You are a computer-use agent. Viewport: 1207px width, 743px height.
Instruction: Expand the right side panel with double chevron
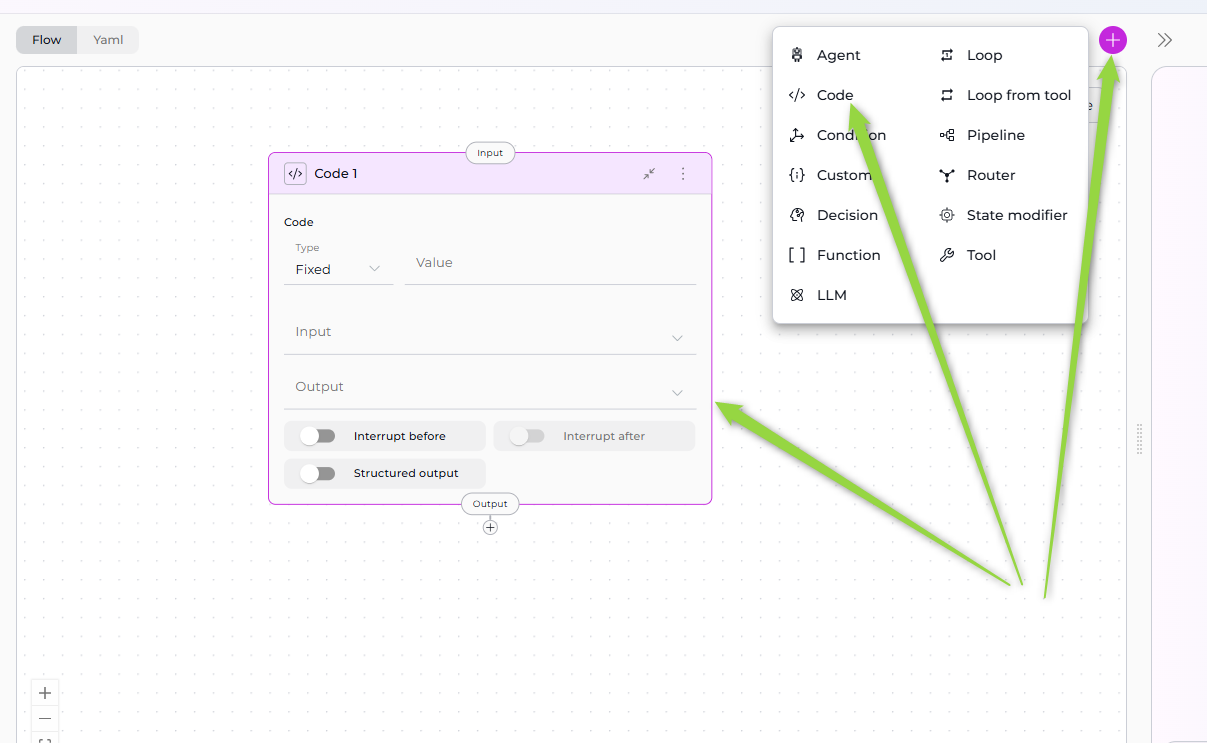1164,40
